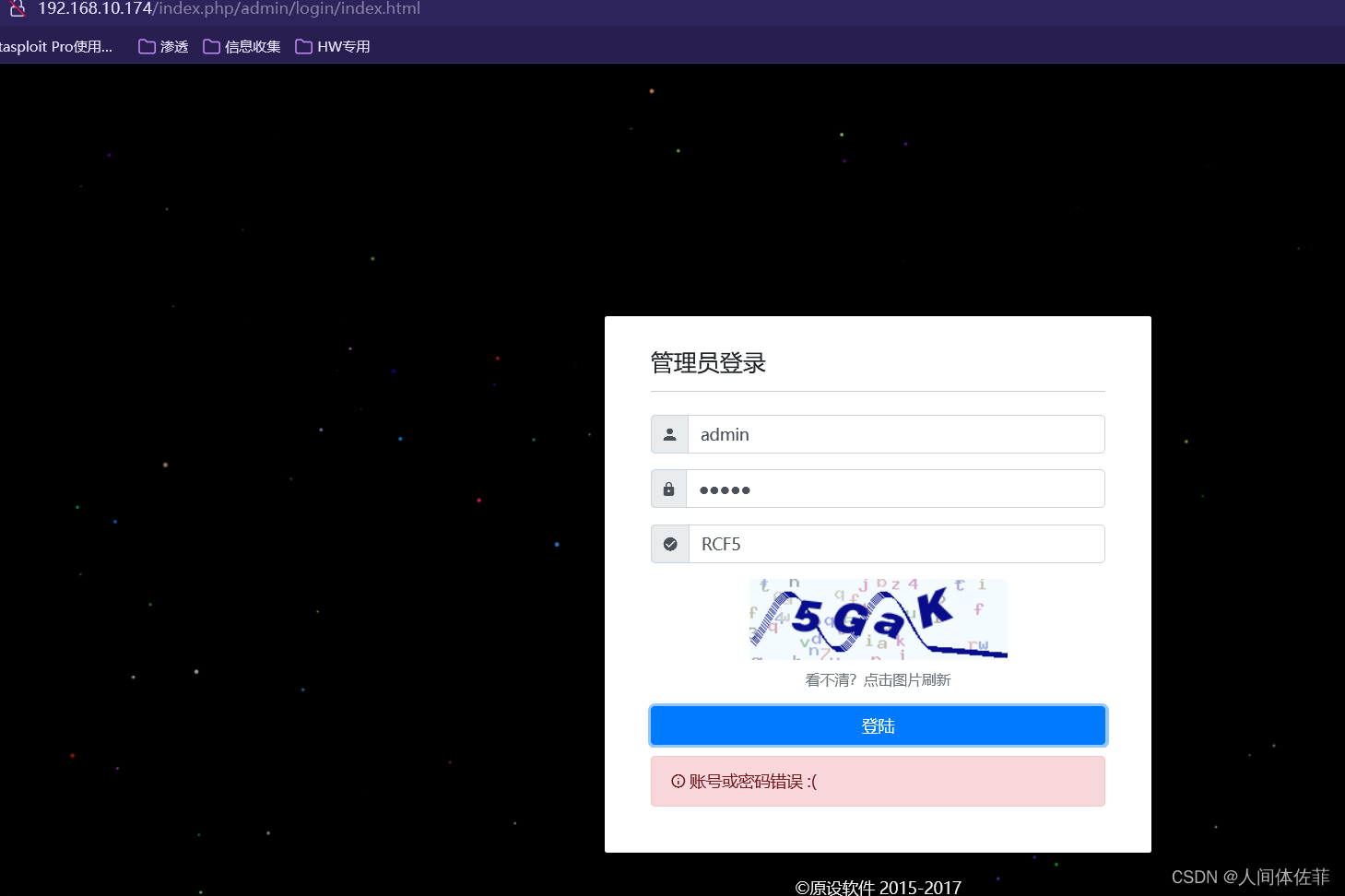Open the 渗透 bookmark folder

(x=163, y=46)
